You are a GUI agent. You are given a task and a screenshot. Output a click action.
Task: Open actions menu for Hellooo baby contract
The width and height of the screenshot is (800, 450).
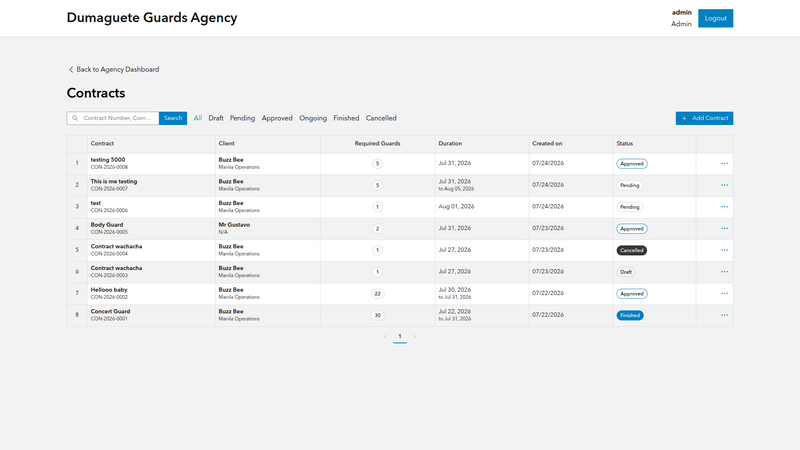click(x=724, y=294)
